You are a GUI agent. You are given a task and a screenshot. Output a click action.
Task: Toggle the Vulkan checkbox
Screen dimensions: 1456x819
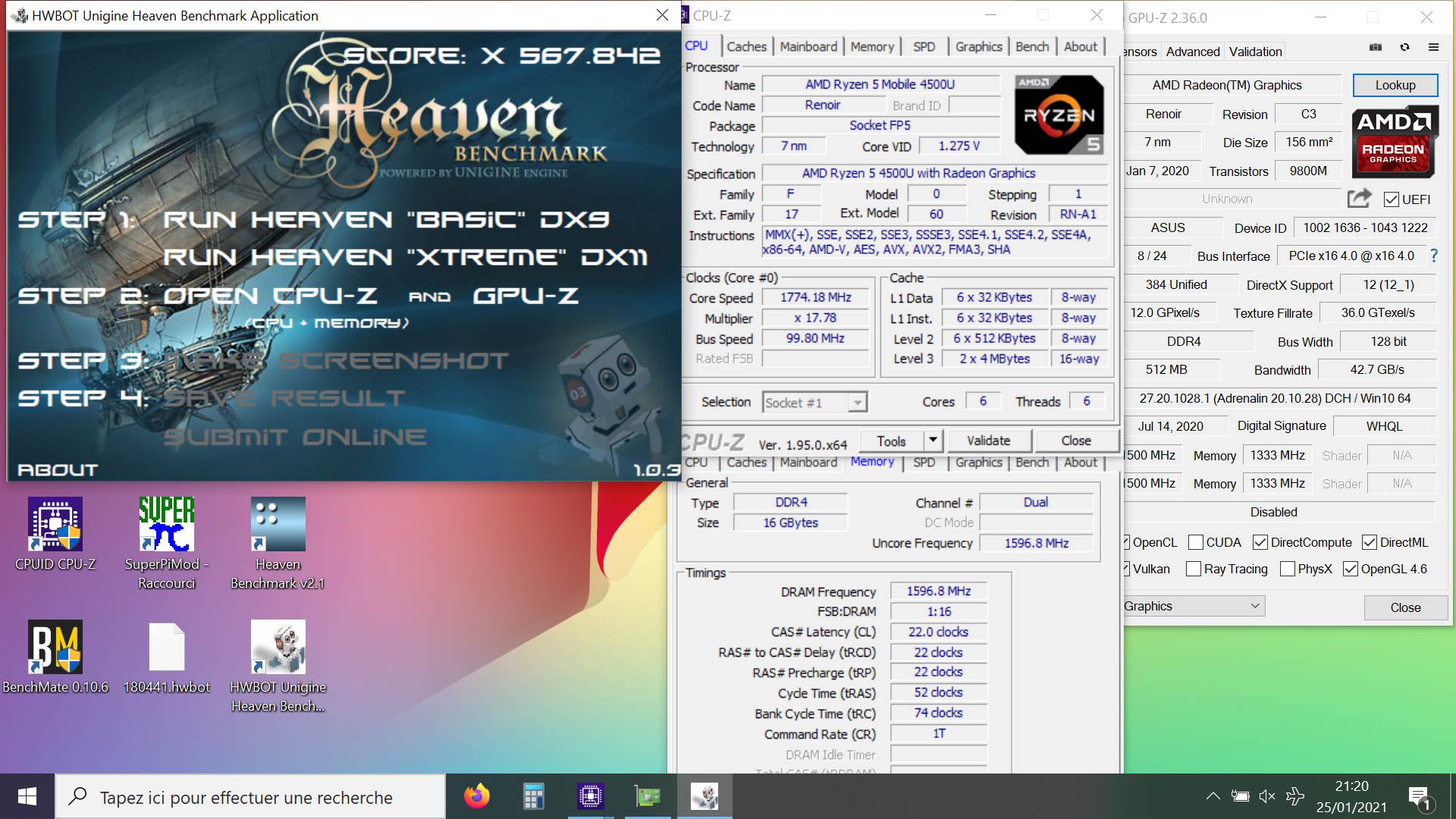1127,569
